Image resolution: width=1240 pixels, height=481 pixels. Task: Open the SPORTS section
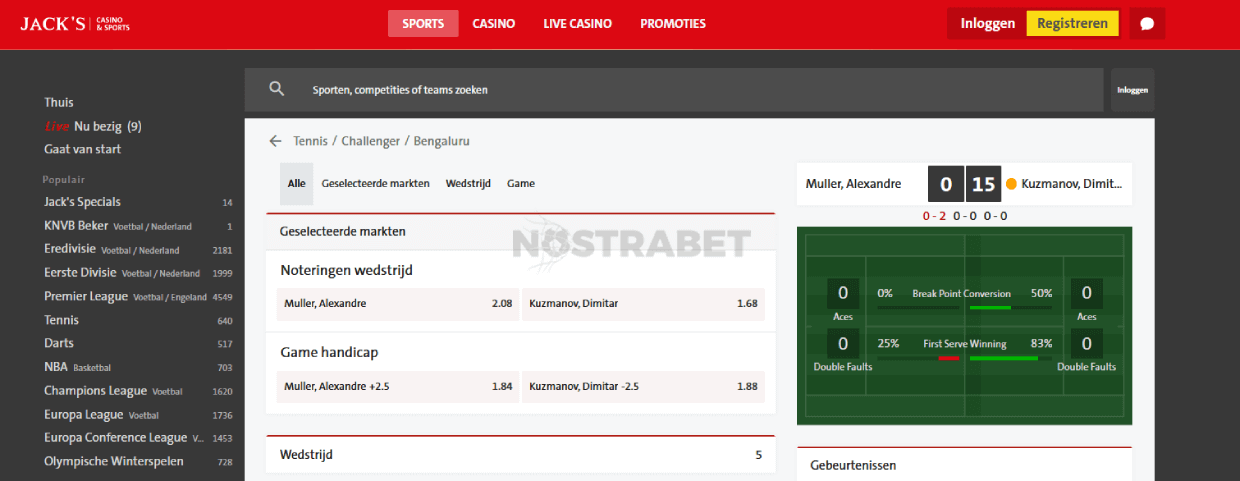pyautogui.click(x=423, y=24)
